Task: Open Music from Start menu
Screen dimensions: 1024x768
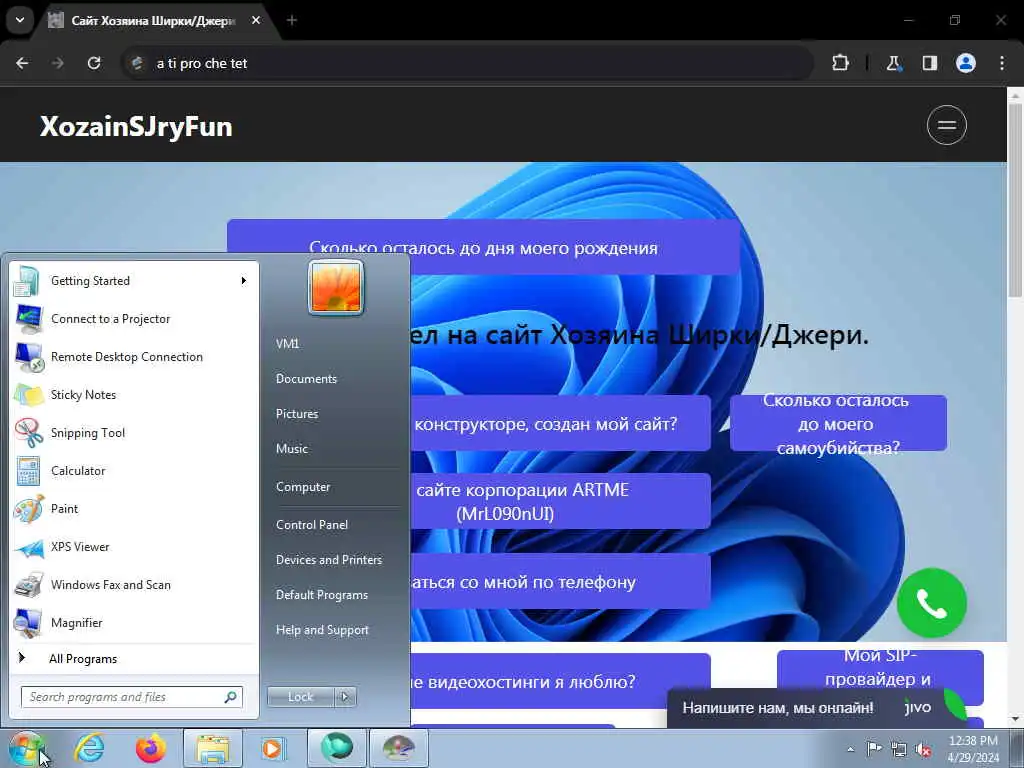Action: click(292, 449)
